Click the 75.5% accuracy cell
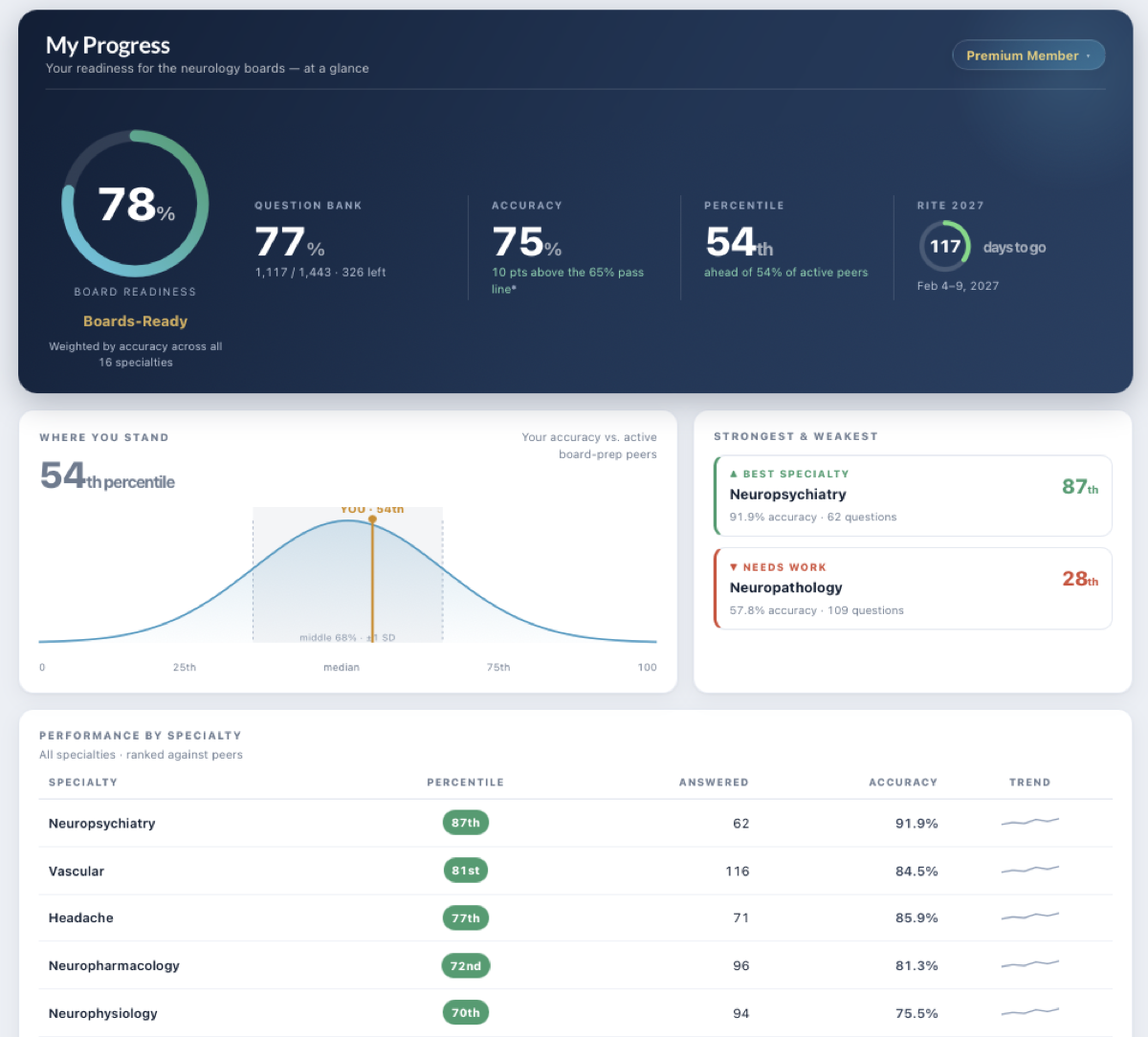This screenshot has width=1148, height=1037. [916, 1014]
